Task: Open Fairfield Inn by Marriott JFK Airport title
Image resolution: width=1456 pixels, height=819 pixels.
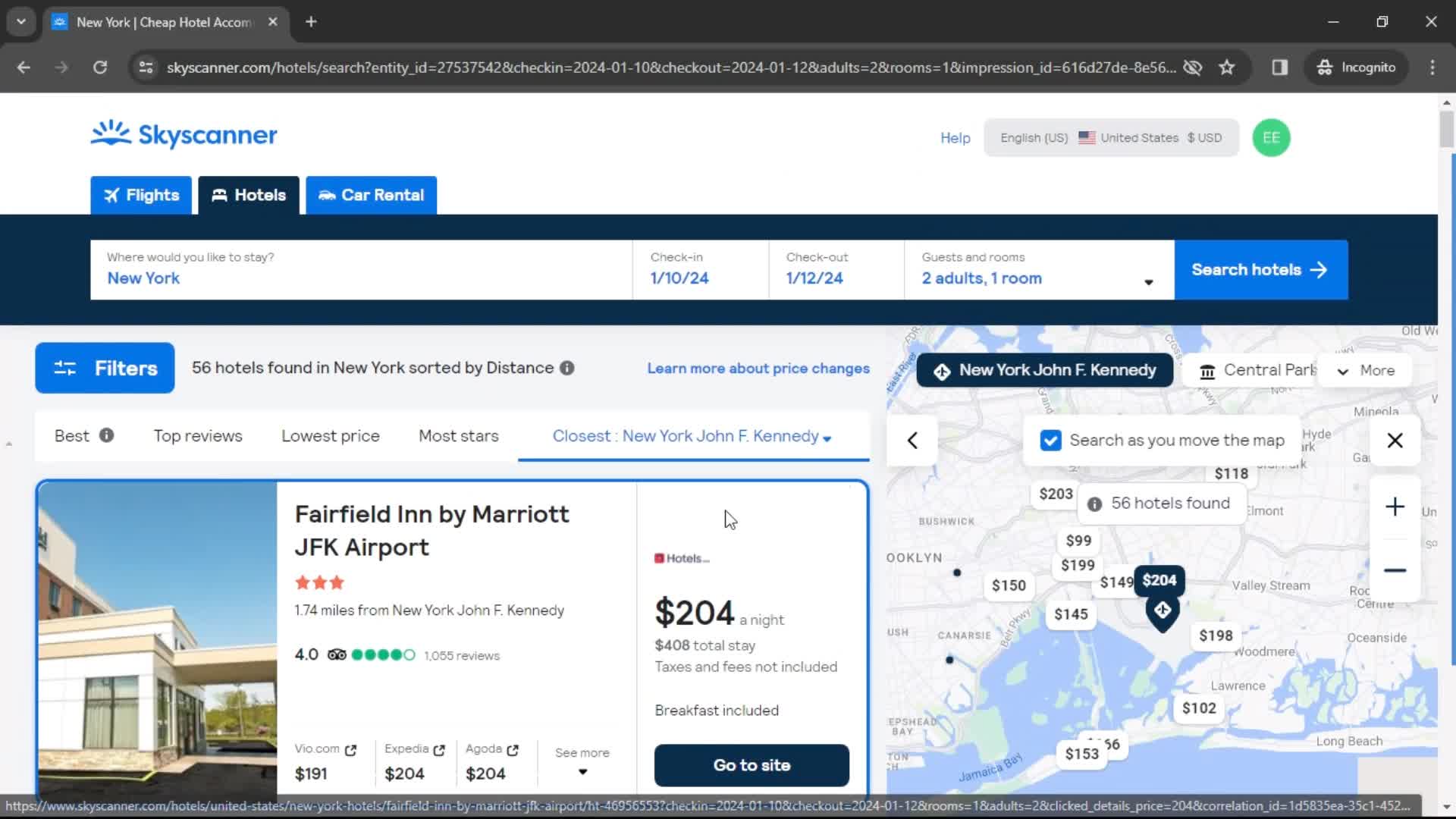Action: click(x=431, y=531)
